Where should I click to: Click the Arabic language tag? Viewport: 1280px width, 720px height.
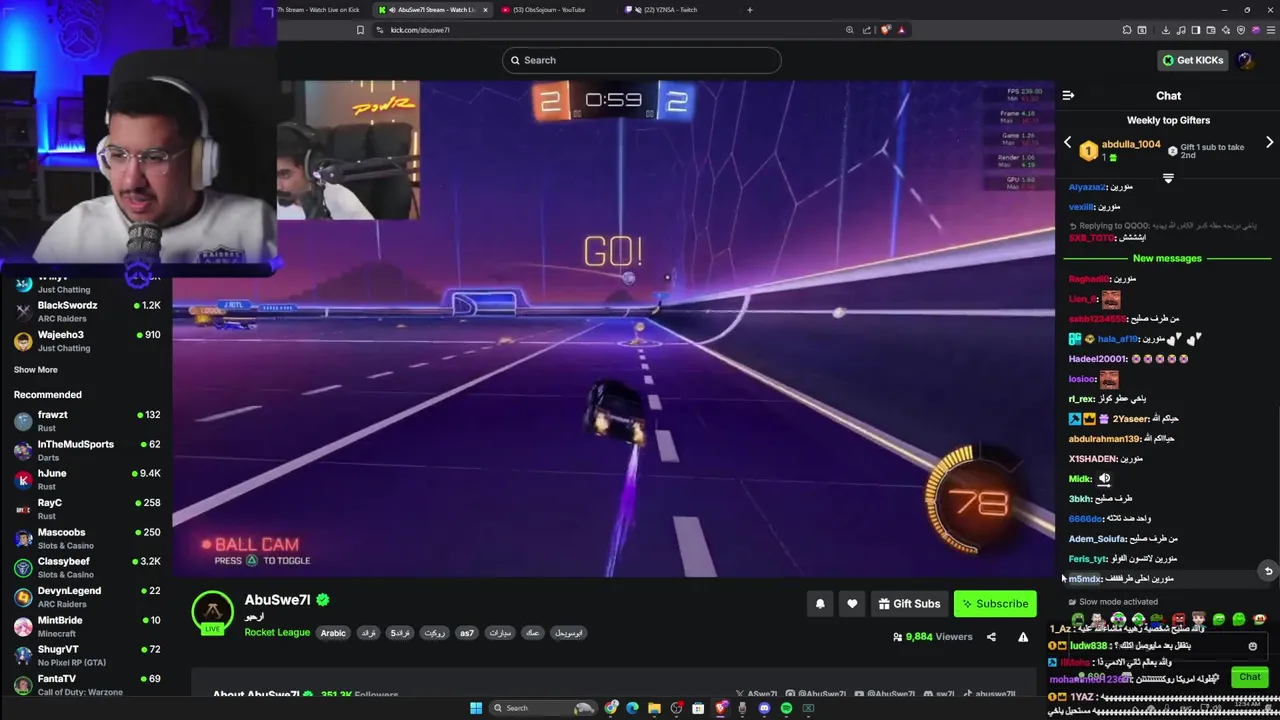tap(333, 633)
